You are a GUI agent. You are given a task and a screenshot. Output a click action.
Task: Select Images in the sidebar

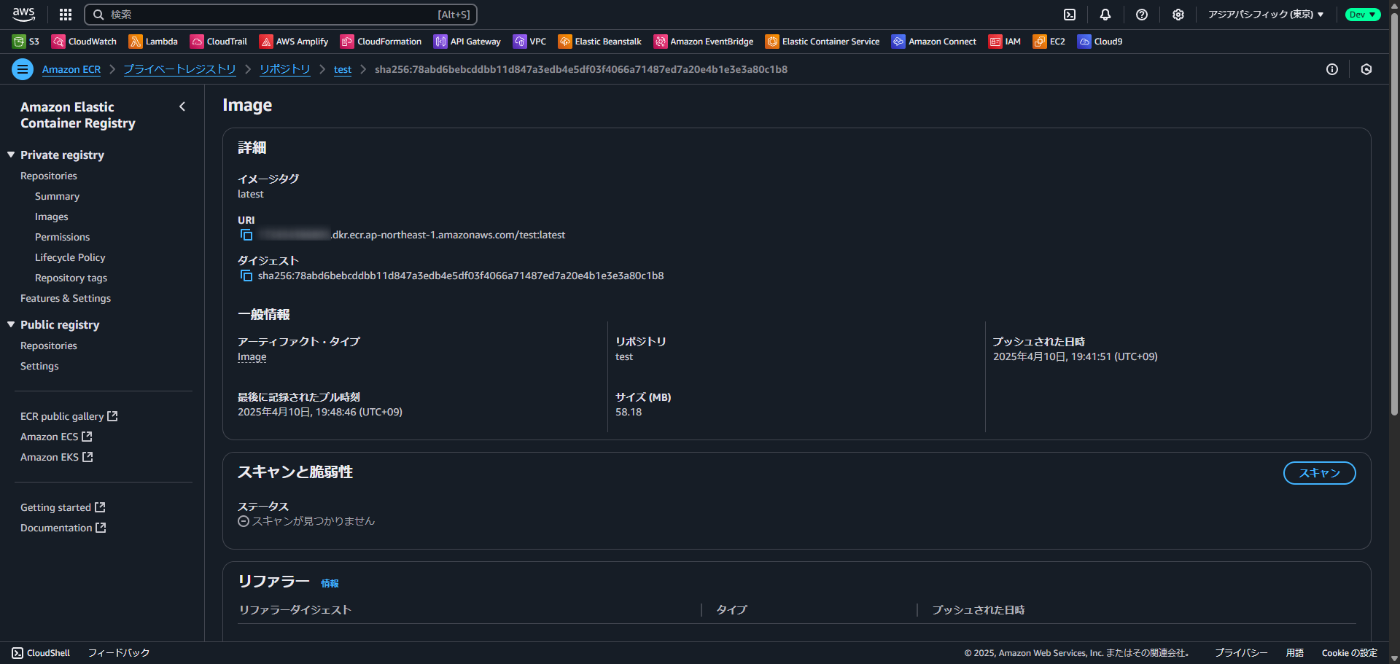pos(52,217)
